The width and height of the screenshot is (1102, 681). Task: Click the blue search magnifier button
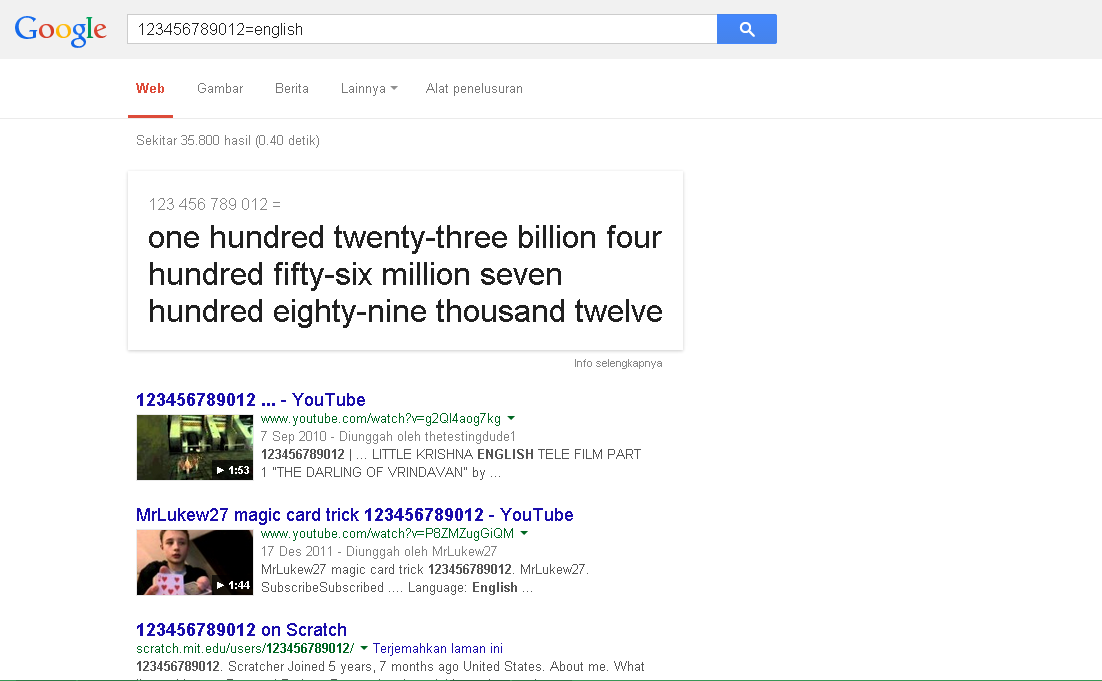coord(746,29)
